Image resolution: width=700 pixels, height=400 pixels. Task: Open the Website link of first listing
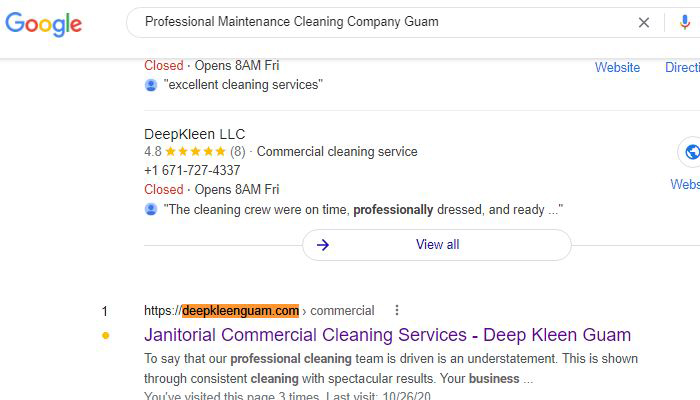617,67
